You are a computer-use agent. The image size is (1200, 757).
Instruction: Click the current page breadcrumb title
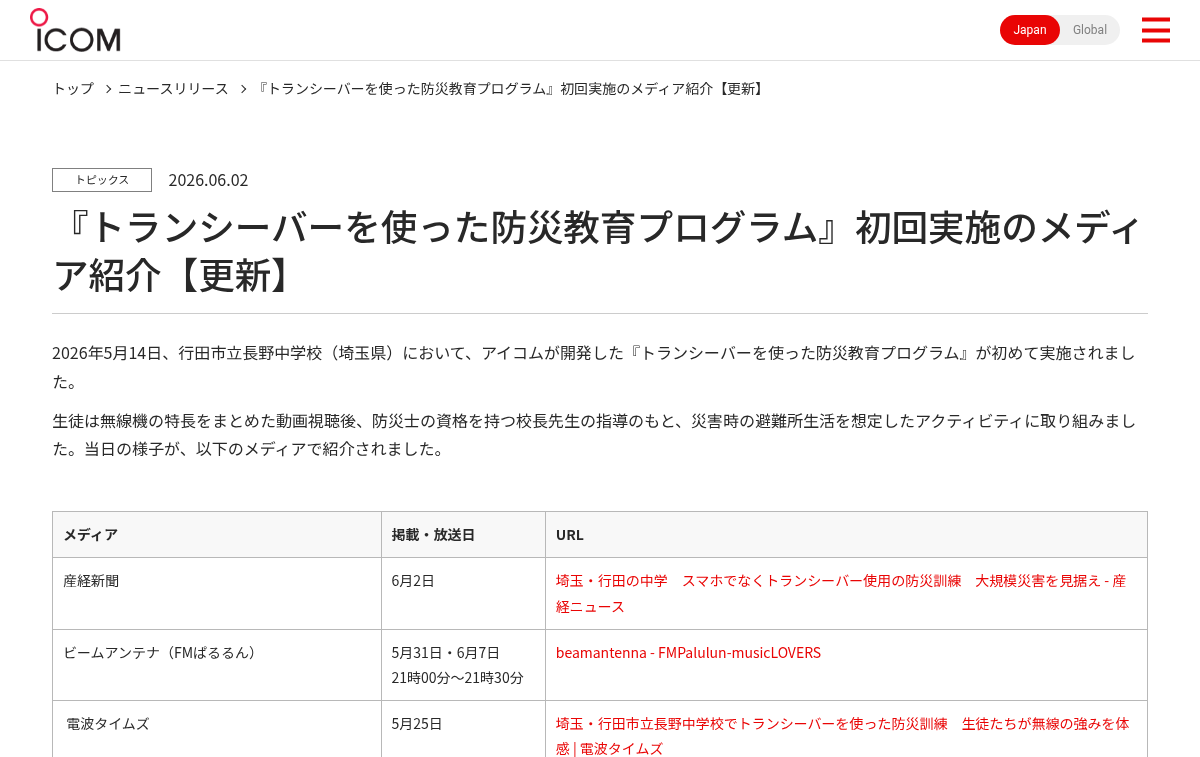(511, 88)
